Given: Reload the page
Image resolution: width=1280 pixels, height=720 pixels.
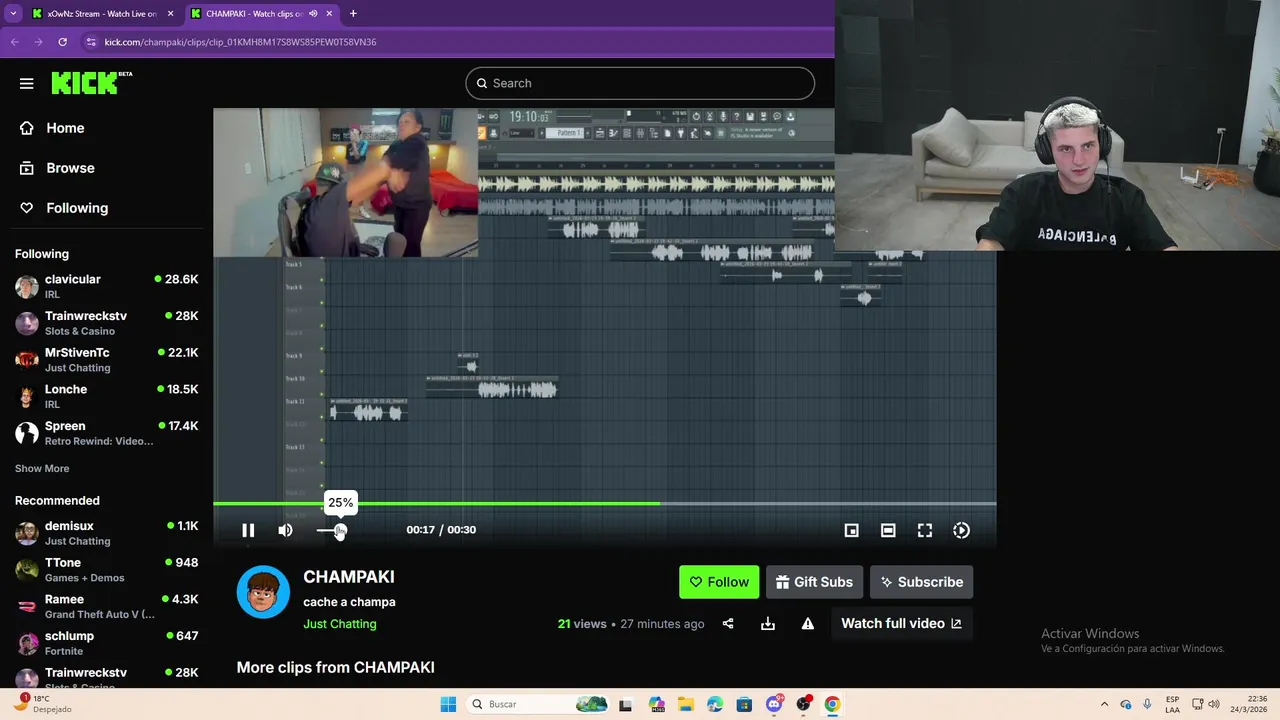Looking at the screenshot, I should click(62, 42).
